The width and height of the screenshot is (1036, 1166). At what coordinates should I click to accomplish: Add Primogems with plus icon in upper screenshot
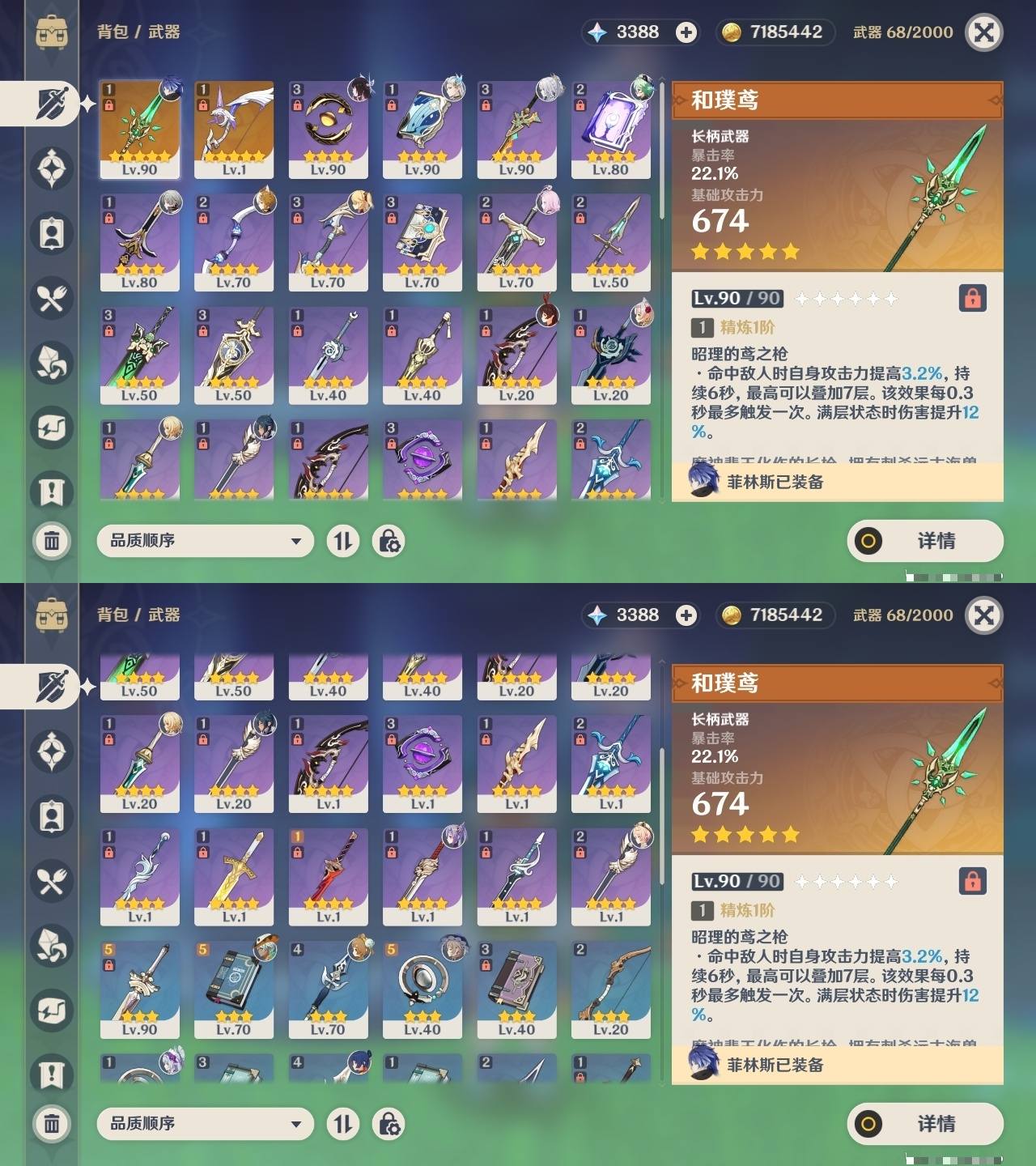(686, 32)
